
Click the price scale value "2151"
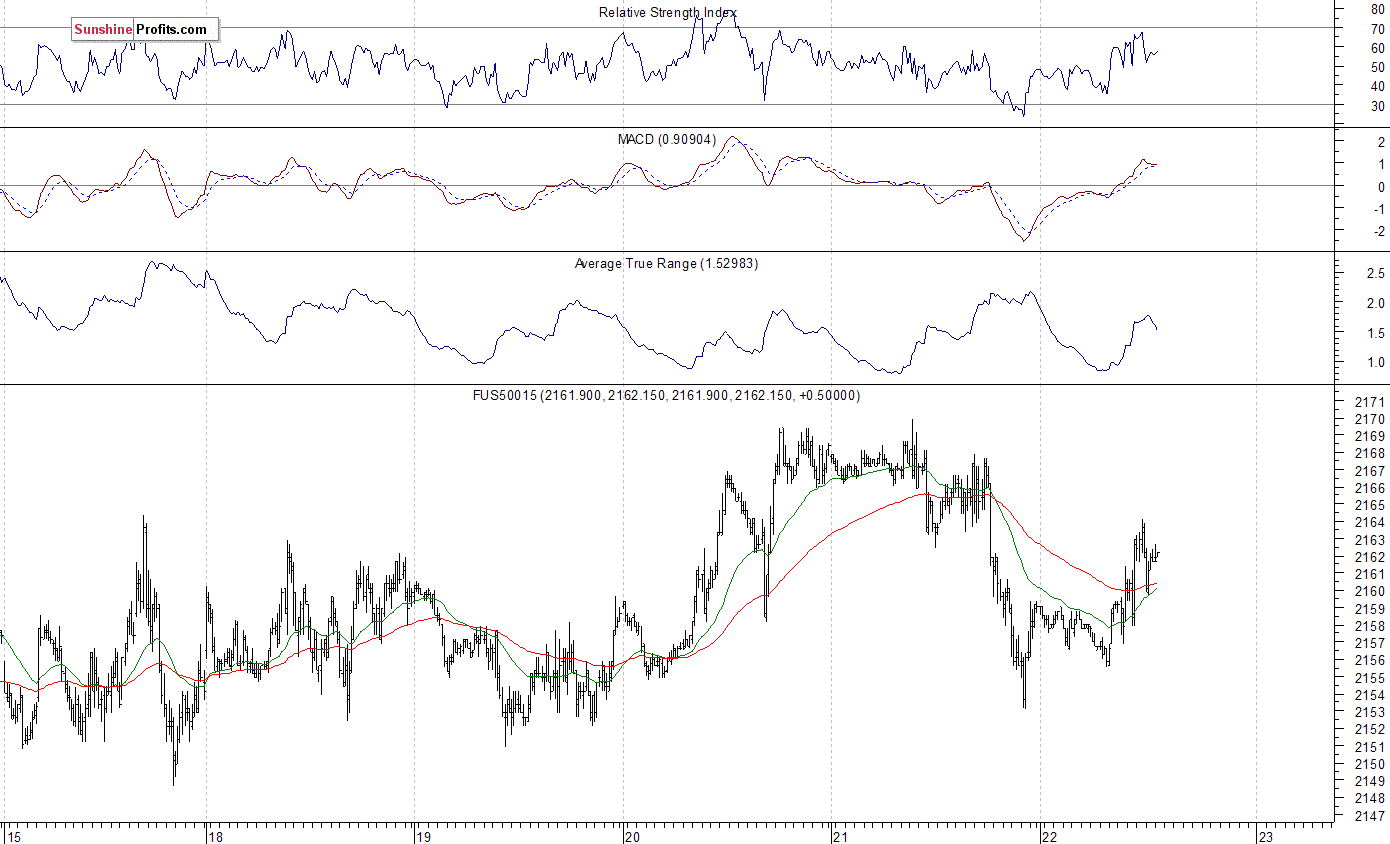(1372, 748)
